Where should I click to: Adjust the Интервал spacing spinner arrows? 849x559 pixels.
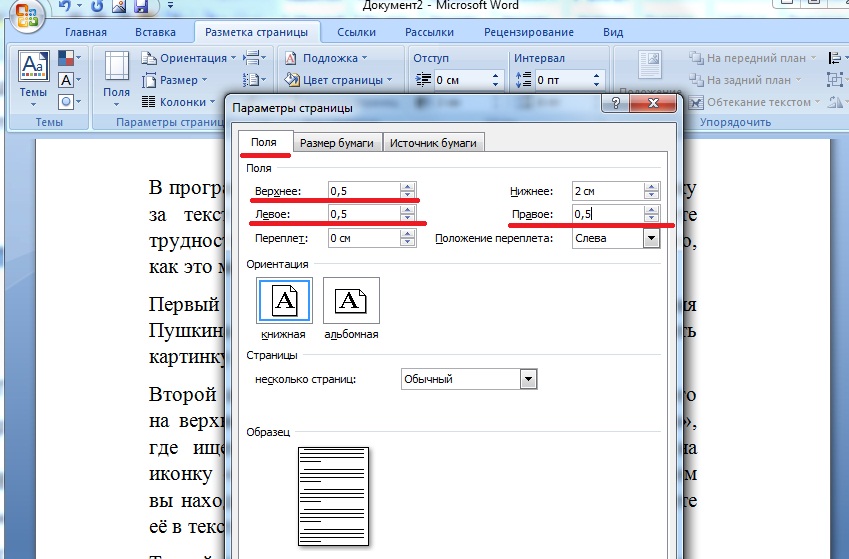pos(596,80)
